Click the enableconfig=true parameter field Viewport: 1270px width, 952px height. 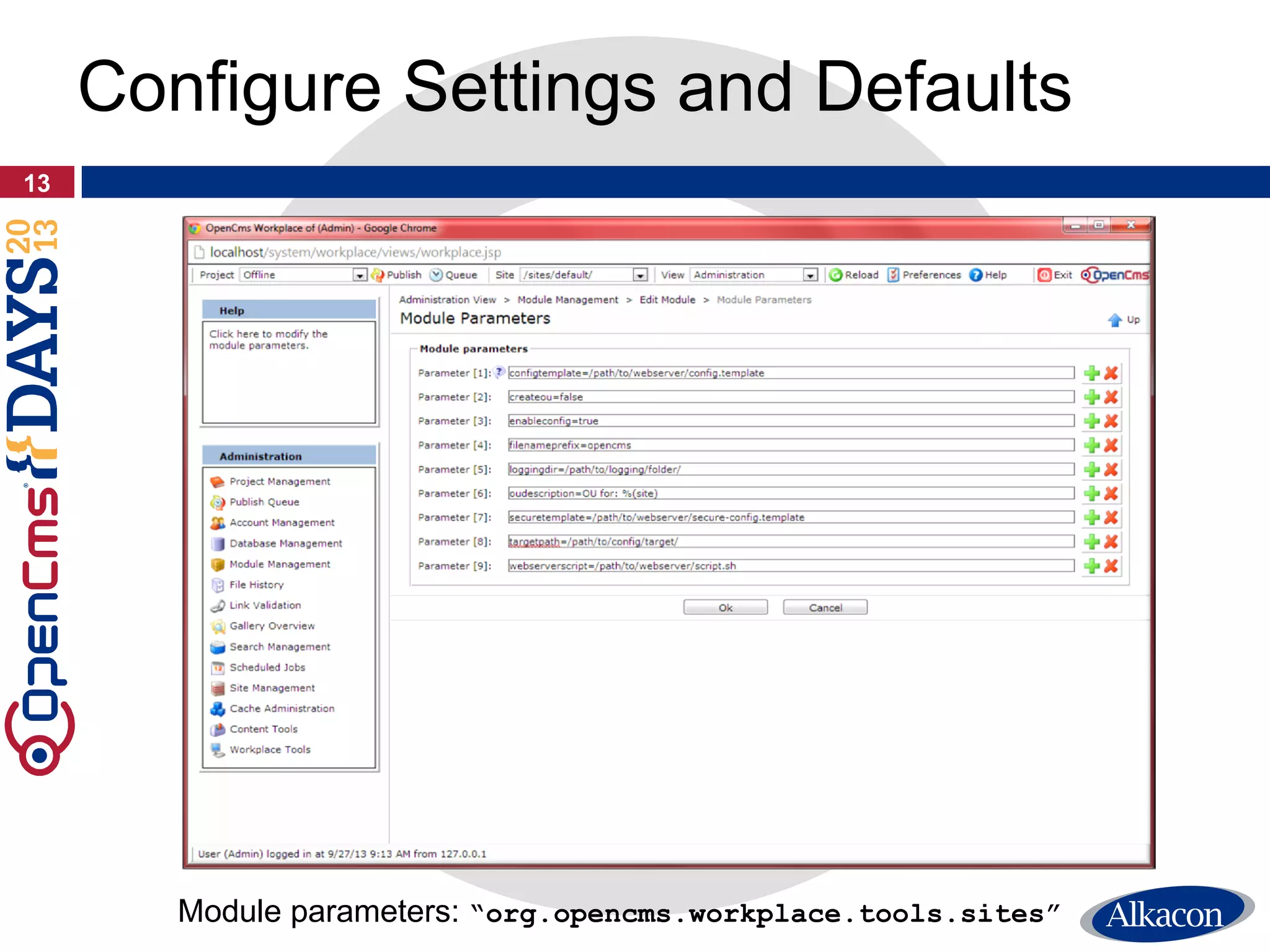tap(791, 421)
